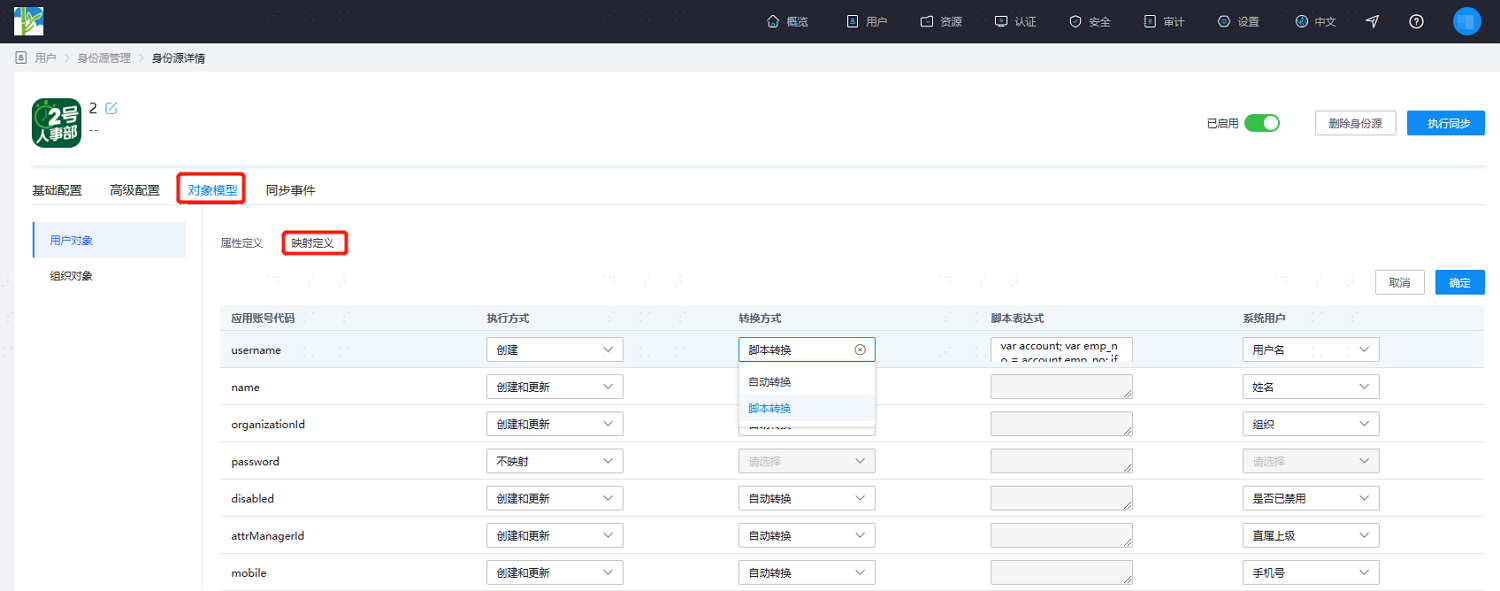
Task: Clear the 脚本转换 selection with the x icon
Action: pos(860,350)
